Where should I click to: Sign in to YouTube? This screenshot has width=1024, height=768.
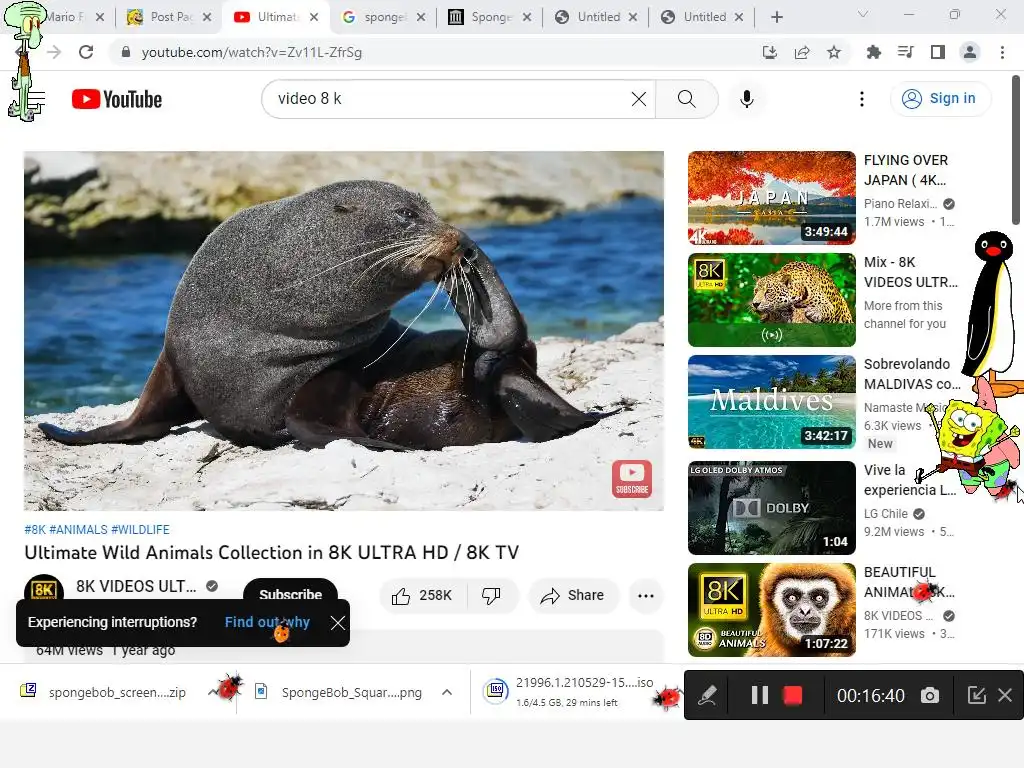(940, 99)
